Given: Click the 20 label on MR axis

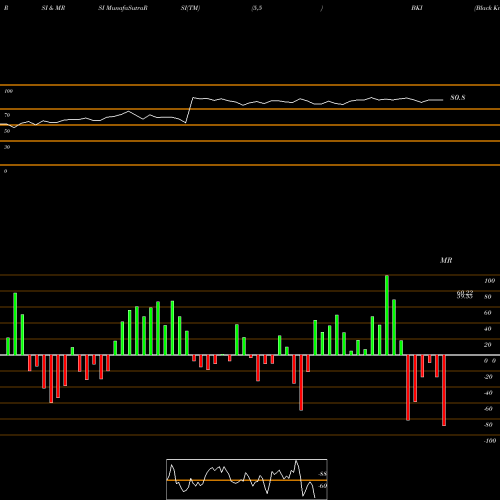Looking at the screenshot, I should pos(488,345).
